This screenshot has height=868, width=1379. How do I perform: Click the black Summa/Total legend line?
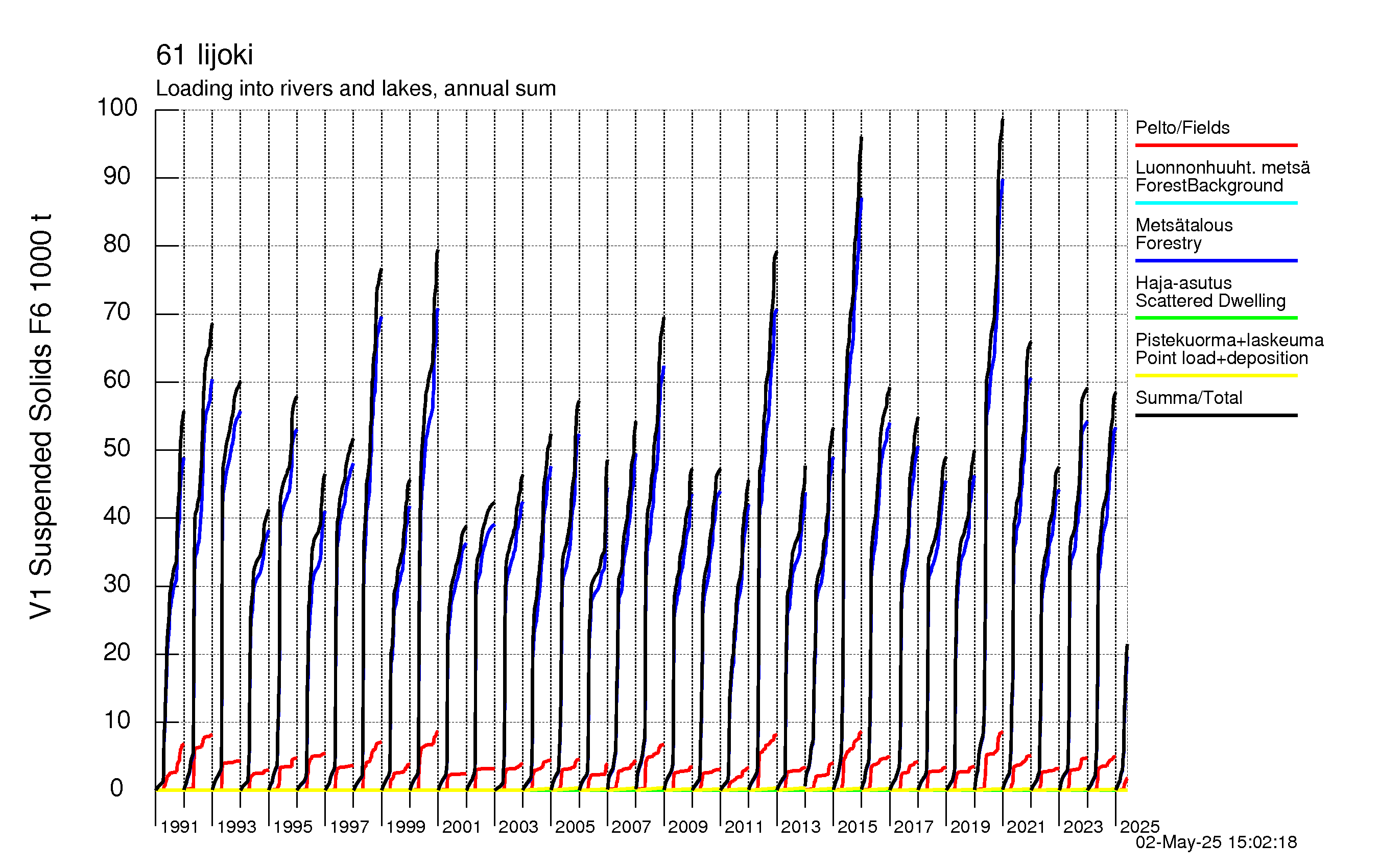[1216, 415]
